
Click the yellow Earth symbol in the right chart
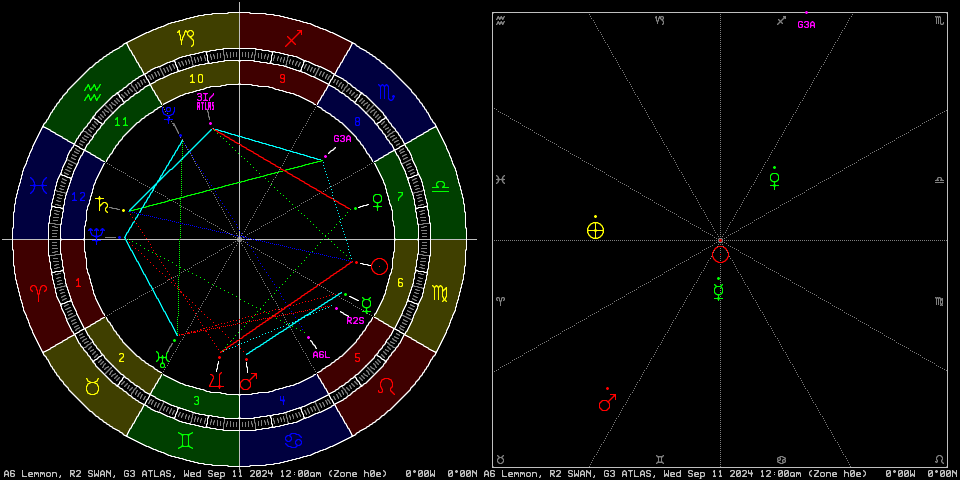(595, 231)
